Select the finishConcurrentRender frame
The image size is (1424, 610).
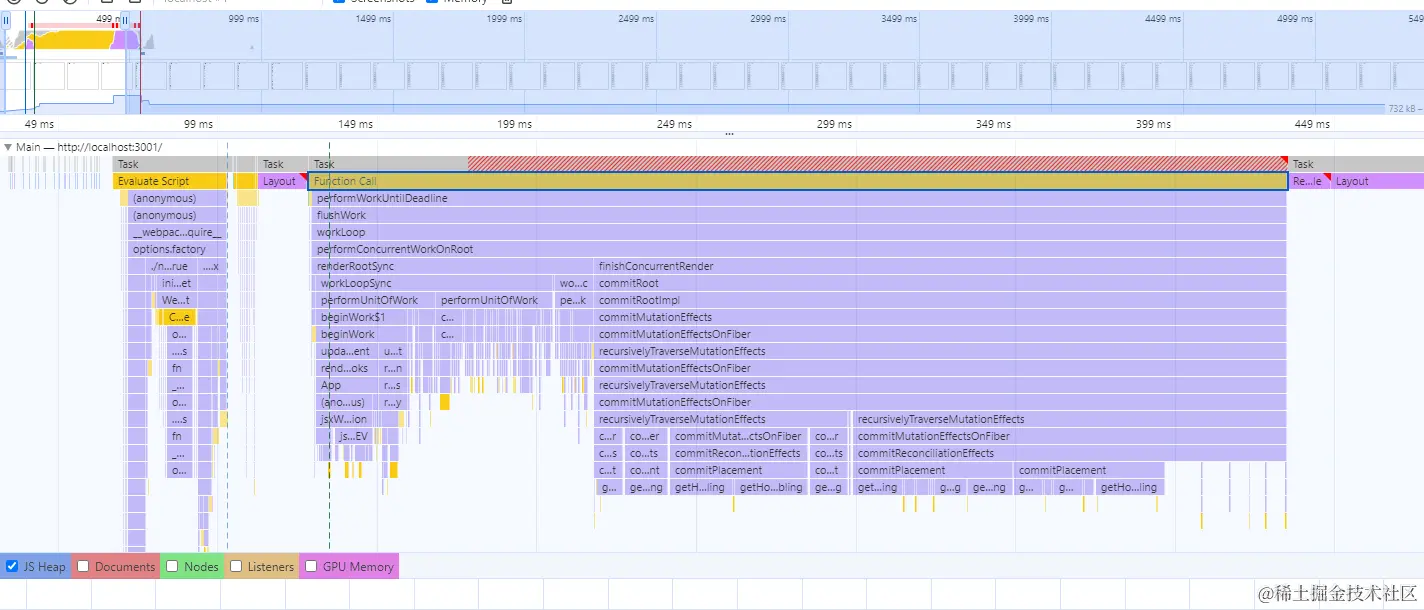[941, 266]
